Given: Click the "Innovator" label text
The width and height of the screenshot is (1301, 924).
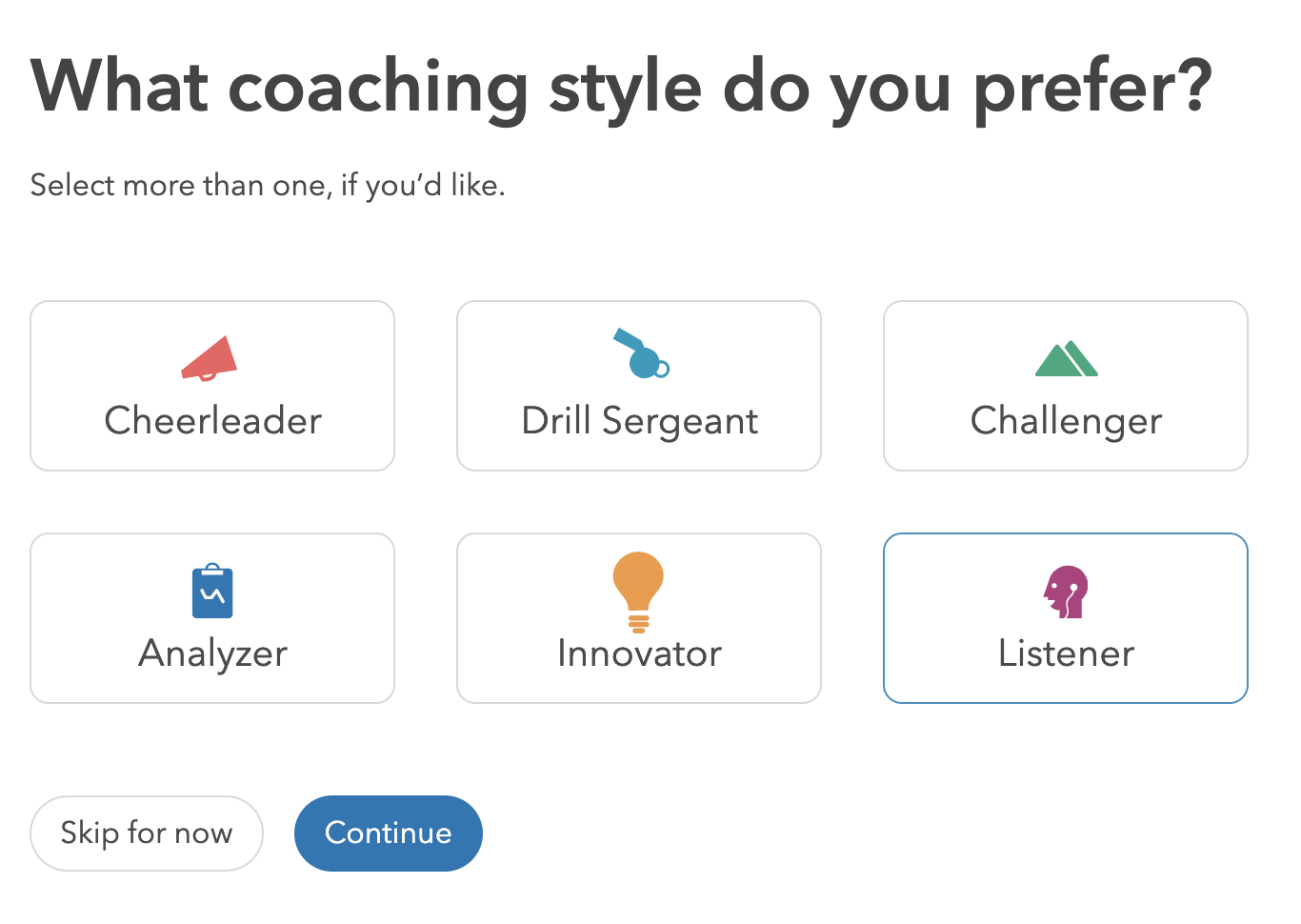Looking at the screenshot, I should [640, 653].
